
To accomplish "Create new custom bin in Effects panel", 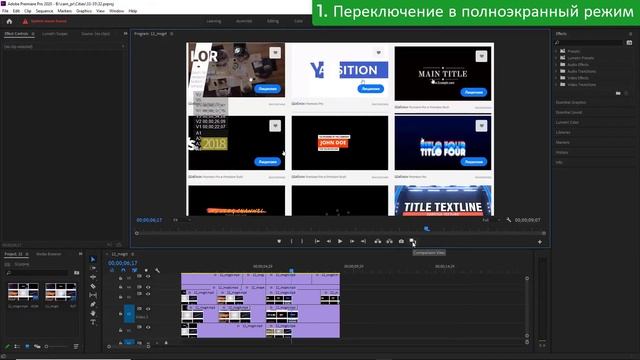I will click(x=618, y=93).
